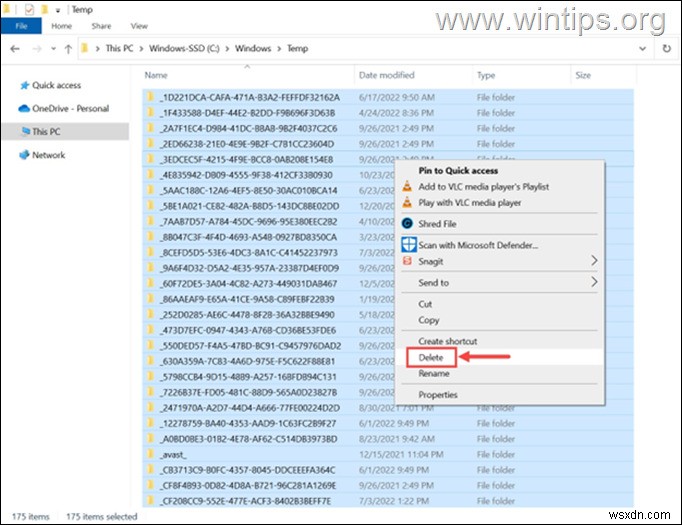Viewport: 682px width, 525px height.
Task: Expand the address bar history dropdown
Action: (642, 48)
